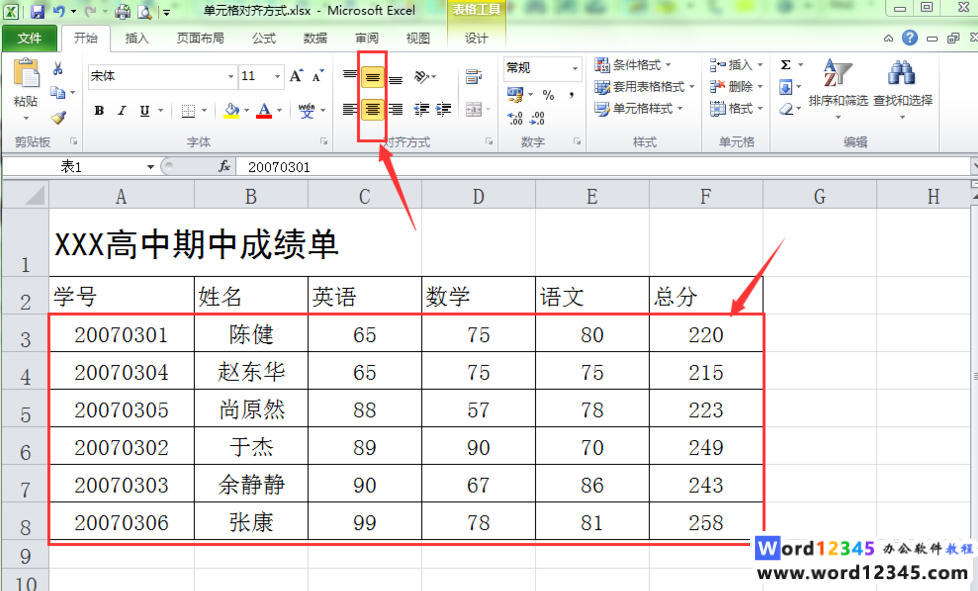Increase font size with the large A icon

tap(296, 76)
